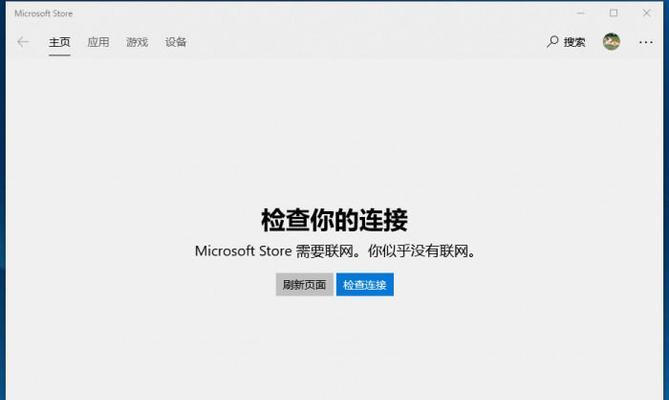Switch to the 应用 tab
The height and width of the screenshot is (400, 669).
click(x=98, y=42)
